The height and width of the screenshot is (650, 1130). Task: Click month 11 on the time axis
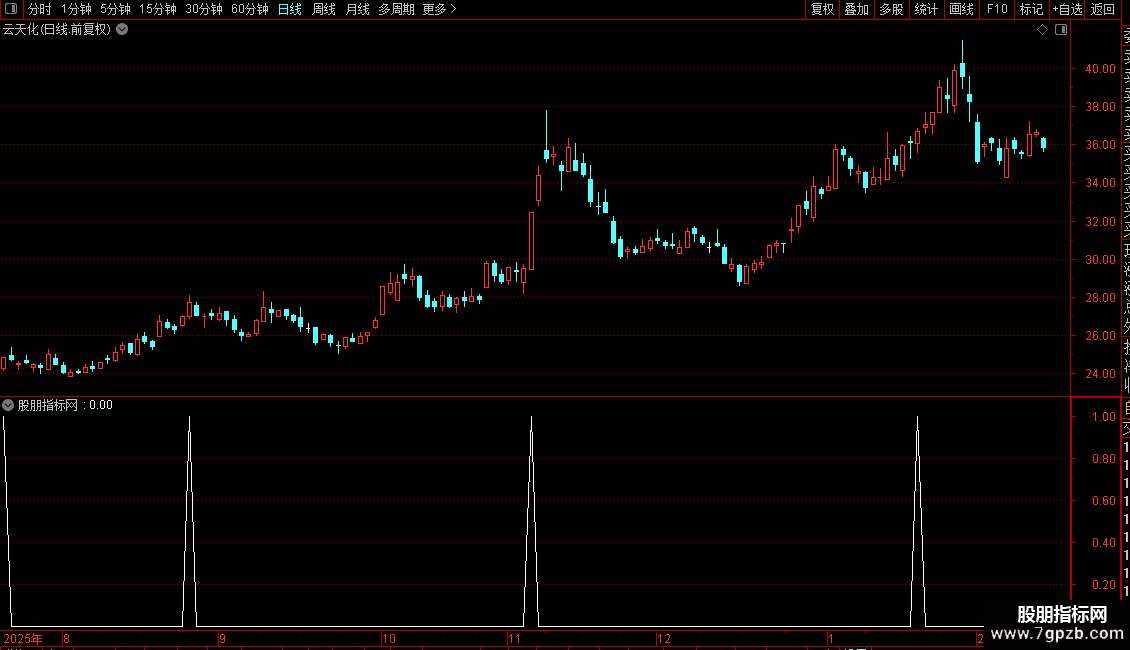pos(514,638)
